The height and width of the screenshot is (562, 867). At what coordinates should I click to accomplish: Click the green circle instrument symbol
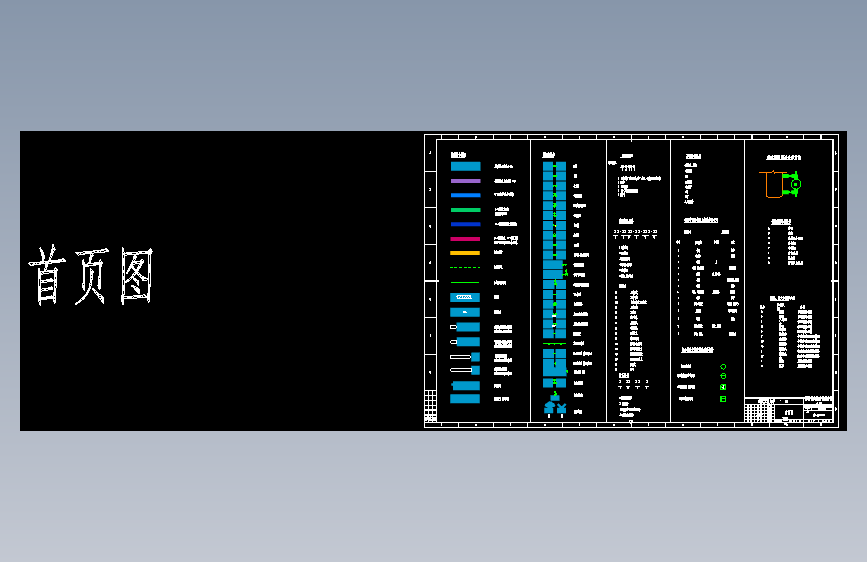tap(723, 377)
